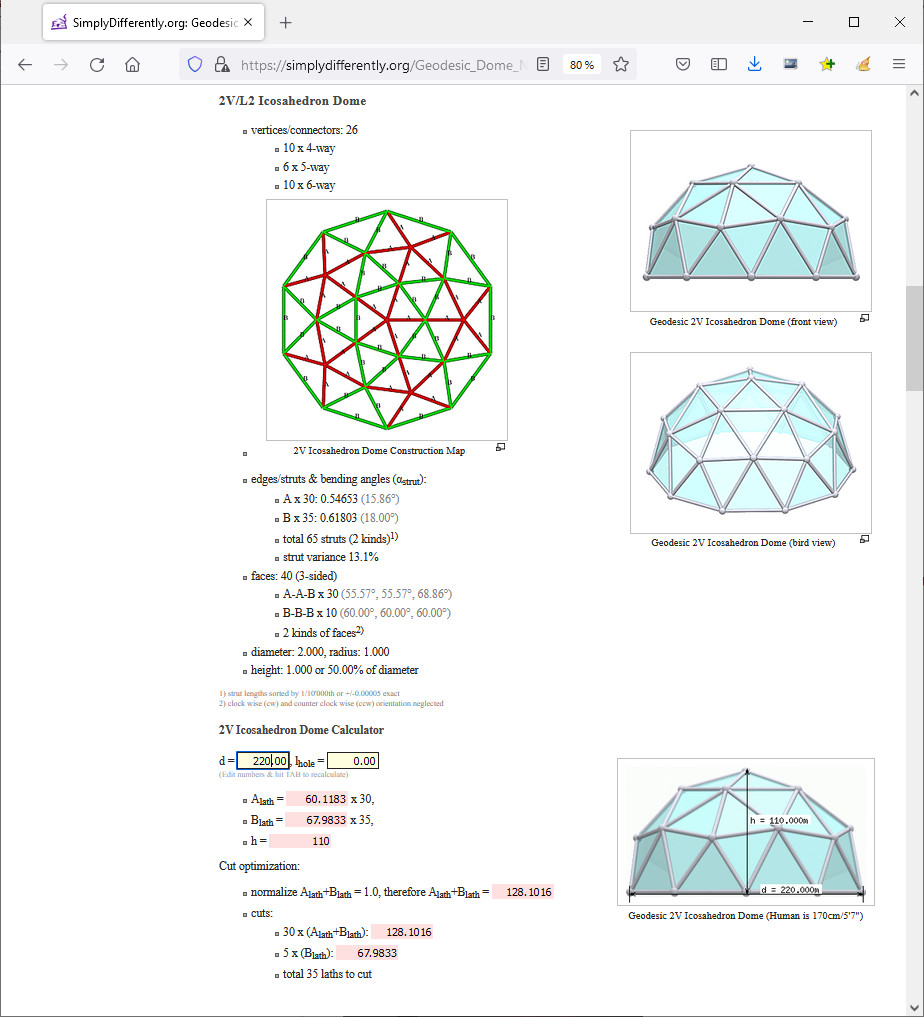The width and height of the screenshot is (924, 1017).
Task: Save page to Pocket
Action: (683, 65)
